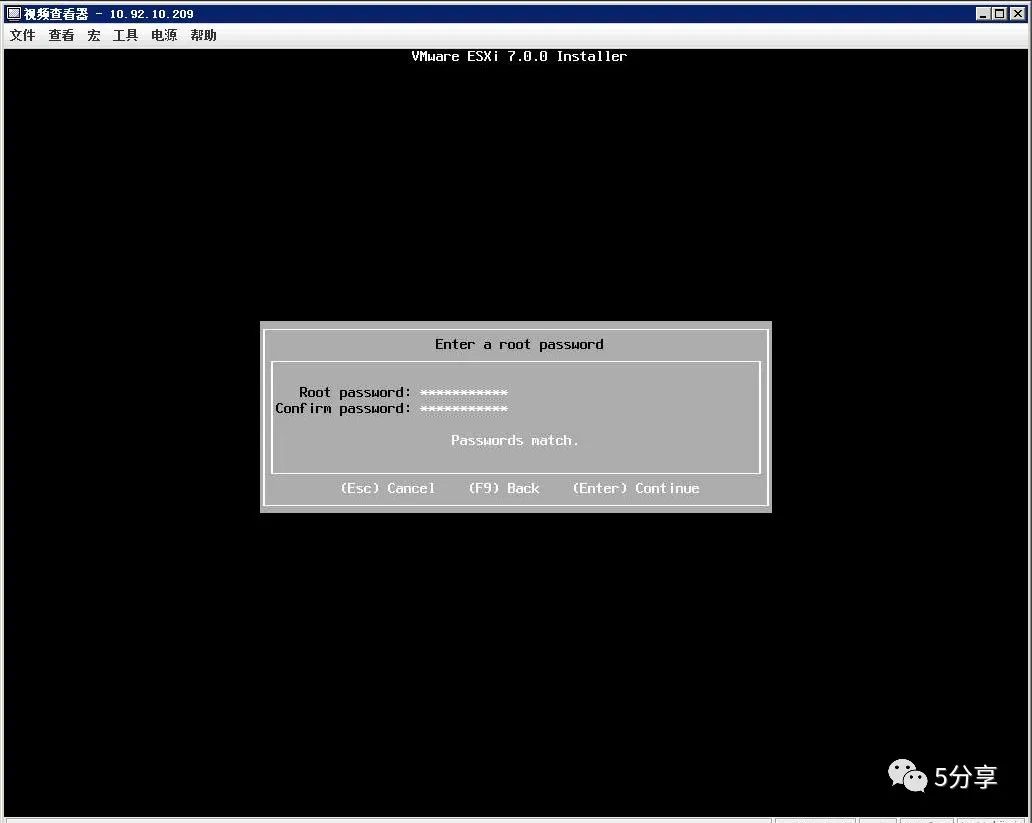Open the 工具 (Tools) menu

[124, 35]
